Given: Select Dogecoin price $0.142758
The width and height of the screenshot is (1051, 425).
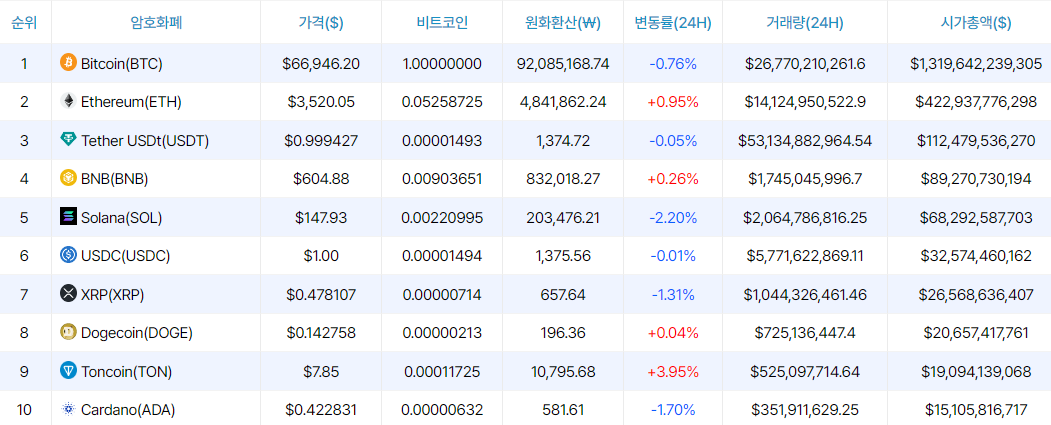Looking at the screenshot, I should pos(321,332).
